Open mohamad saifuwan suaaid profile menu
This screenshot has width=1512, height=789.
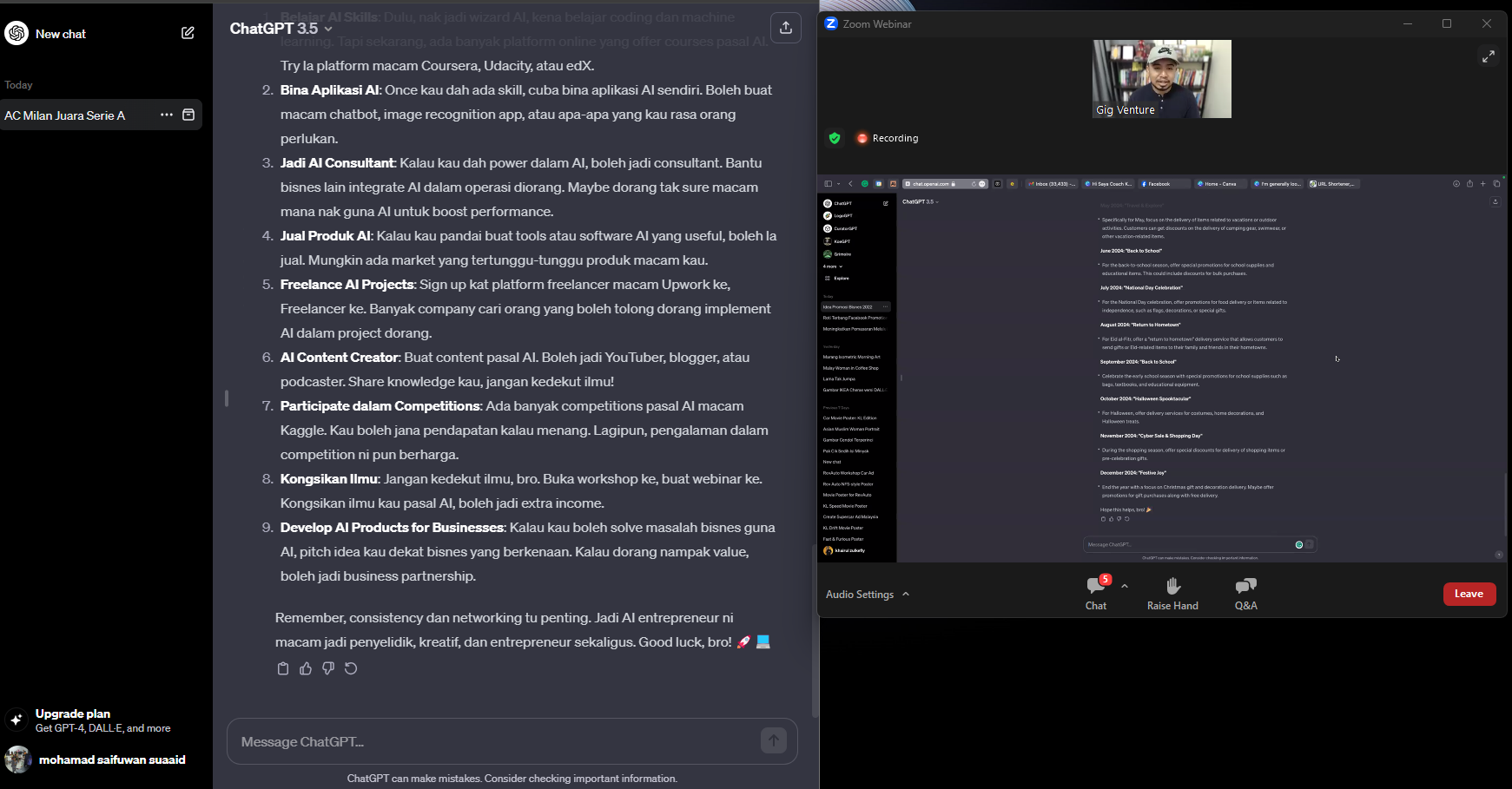coord(102,759)
